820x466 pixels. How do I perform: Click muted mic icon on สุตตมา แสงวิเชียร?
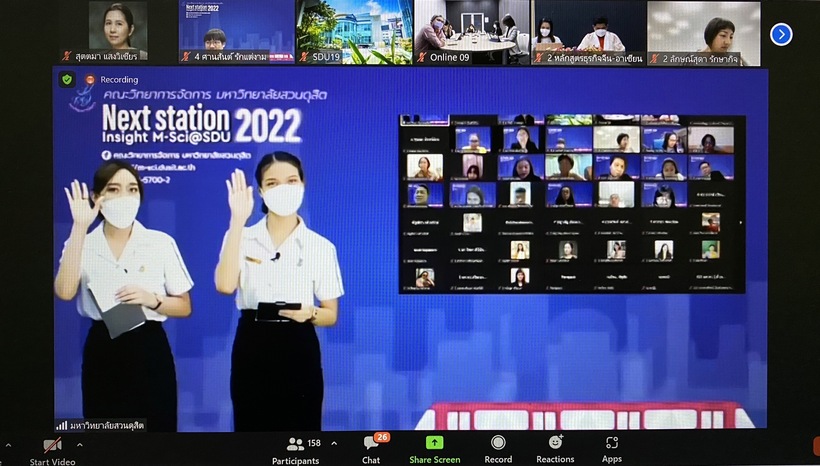[x=66, y=55]
